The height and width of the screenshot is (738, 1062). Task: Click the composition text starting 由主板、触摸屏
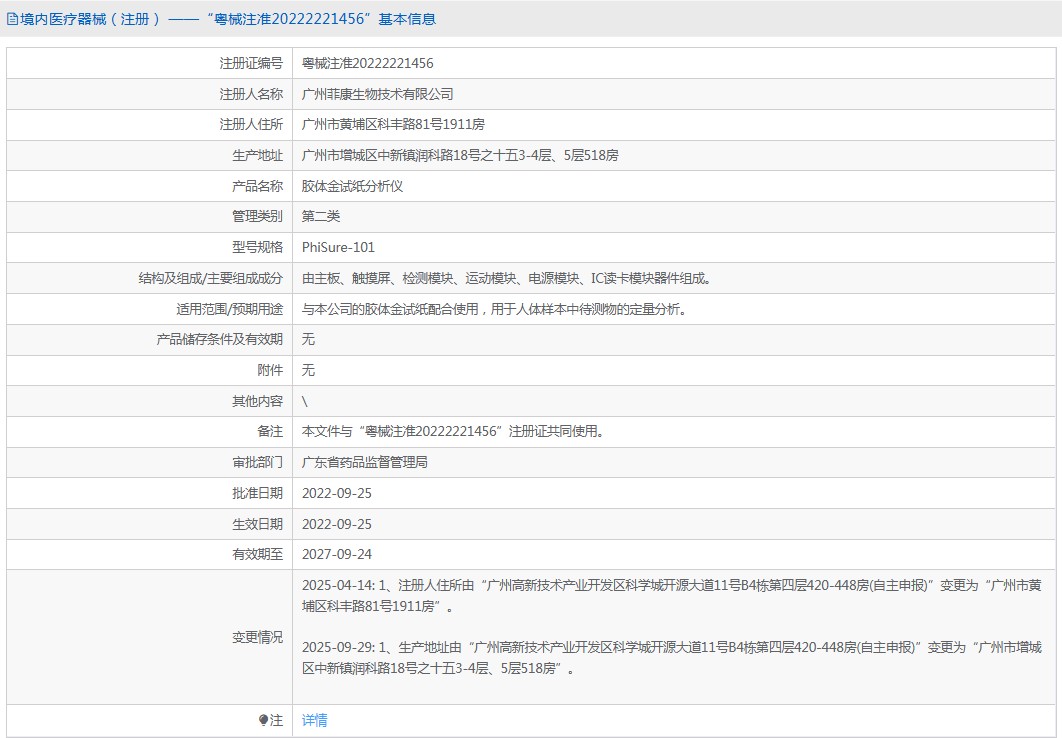[505, 278]
